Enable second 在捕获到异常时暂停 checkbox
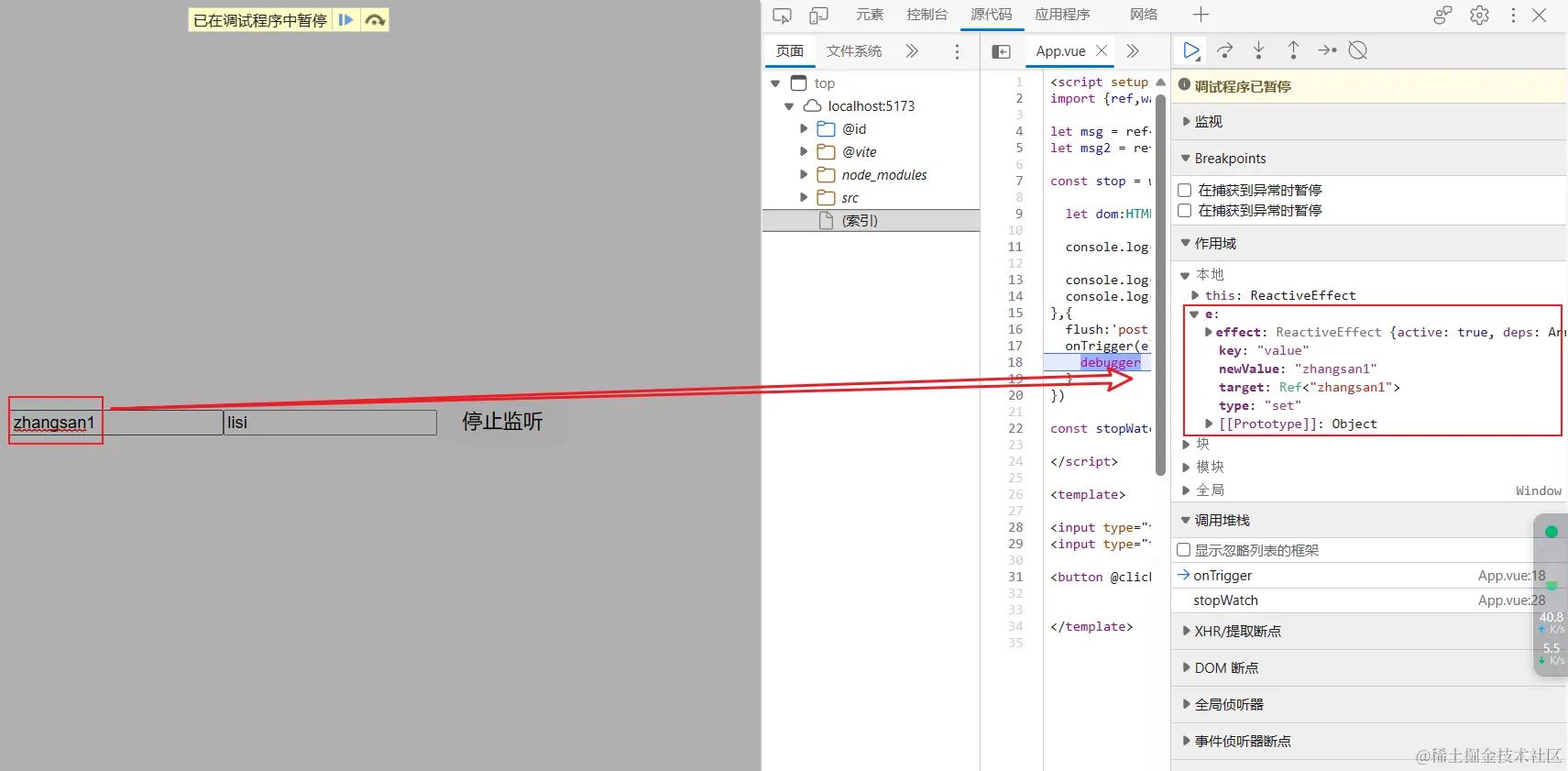 [x=1184, y=210]
